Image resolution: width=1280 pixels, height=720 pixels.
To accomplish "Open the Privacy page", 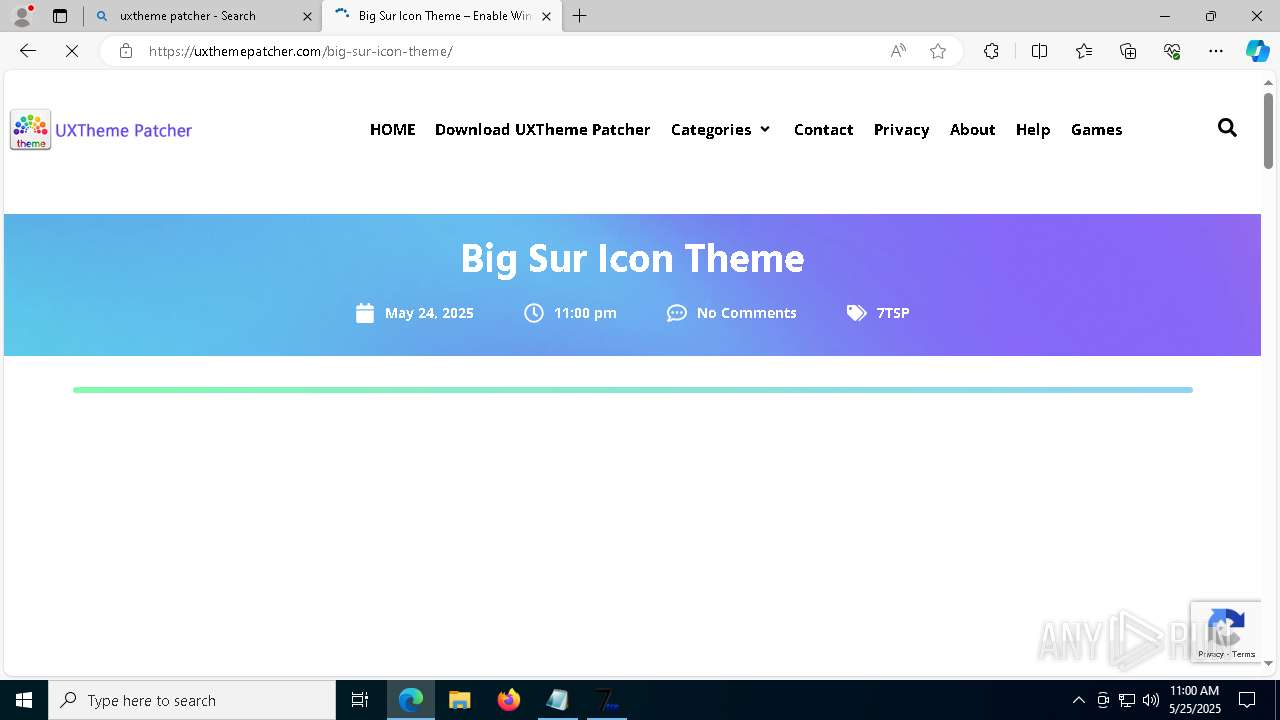I will tap(901, 129).
